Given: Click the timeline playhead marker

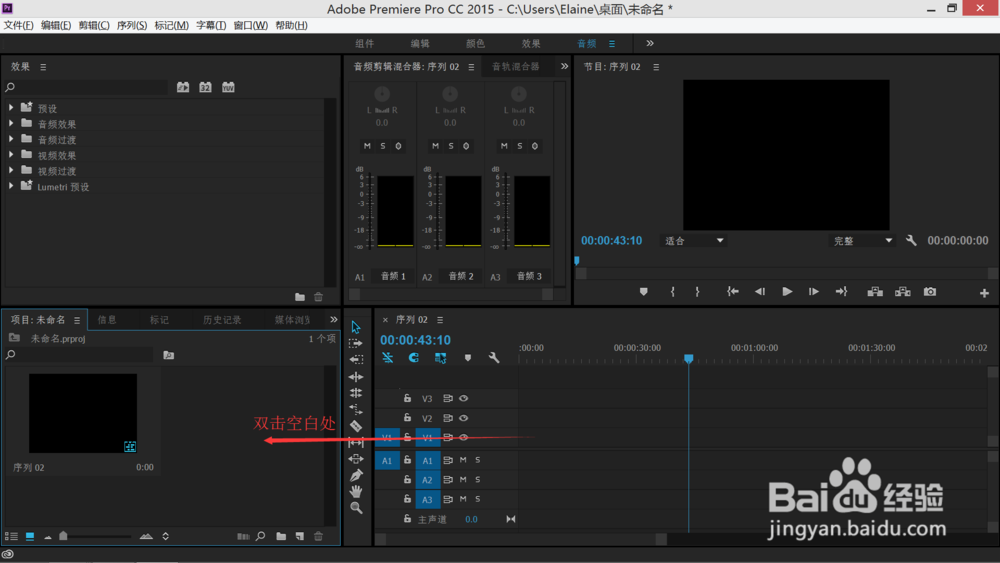Looking at the screenshot, I should [688, 359].
